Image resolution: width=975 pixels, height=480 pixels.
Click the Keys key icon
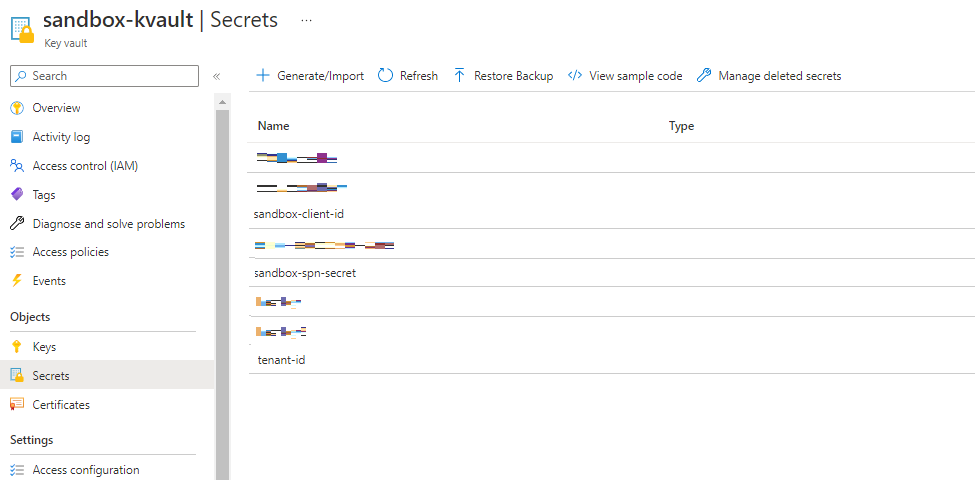(x=17, y=346)
